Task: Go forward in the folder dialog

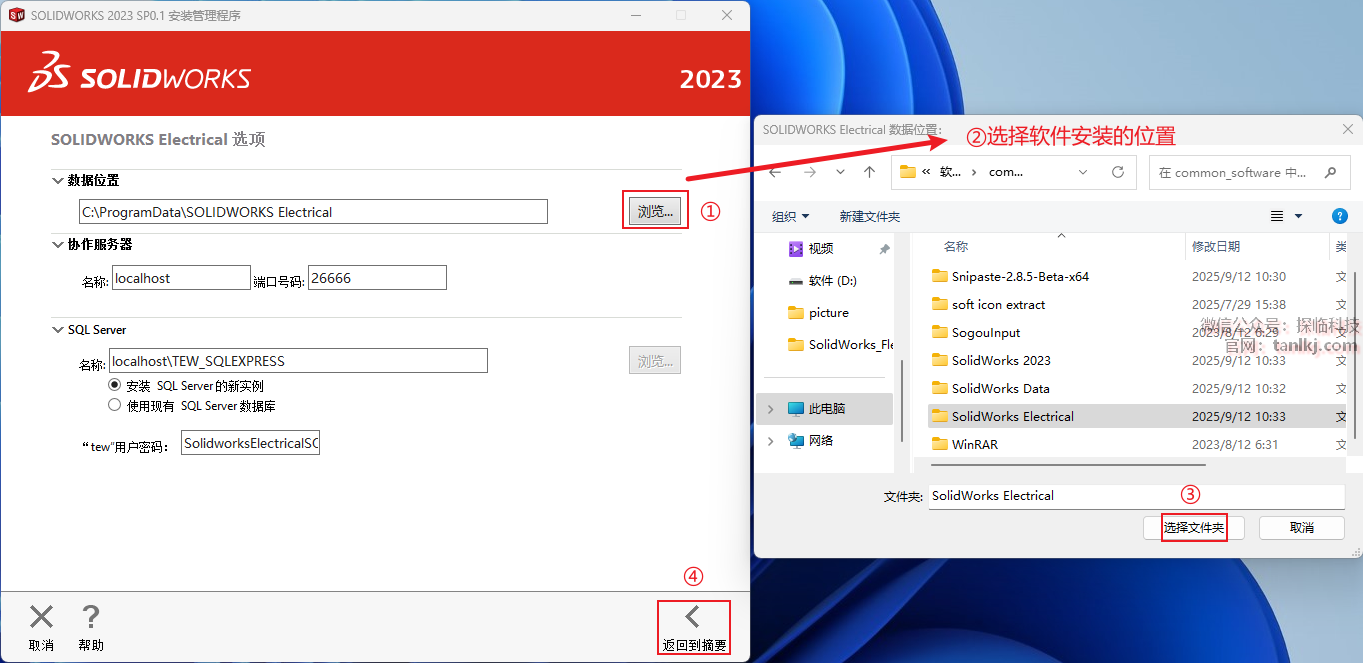Action: [x=810, y=172]
